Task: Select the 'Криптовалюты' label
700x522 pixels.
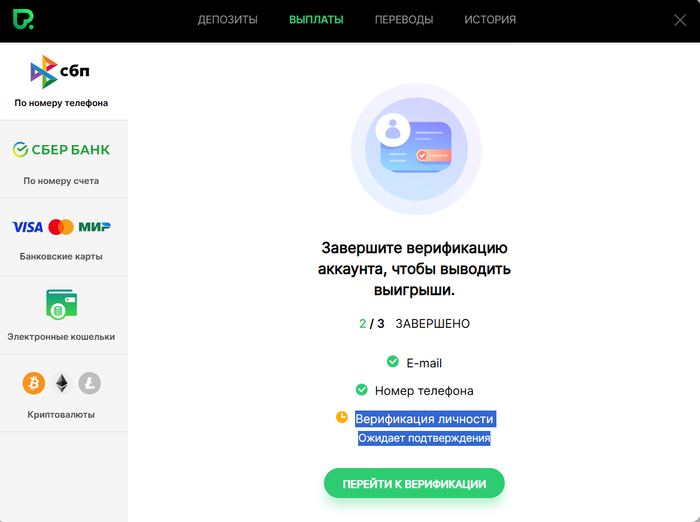Action: tap(61, 415)
